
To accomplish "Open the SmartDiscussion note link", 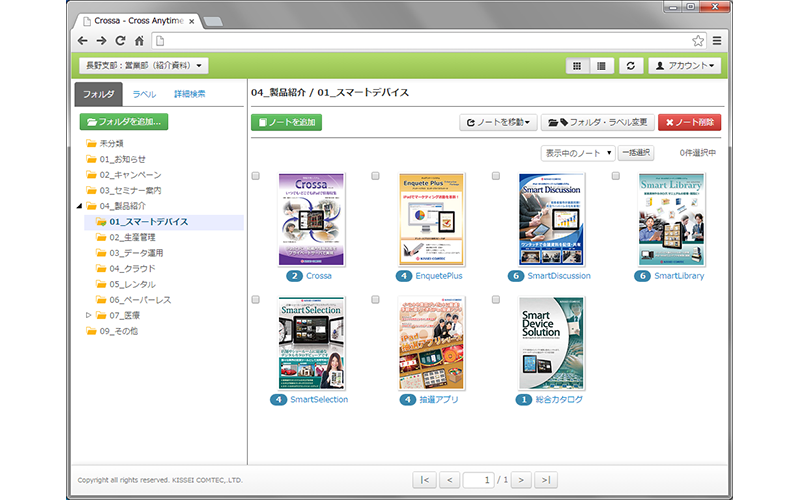I will 559,276.
